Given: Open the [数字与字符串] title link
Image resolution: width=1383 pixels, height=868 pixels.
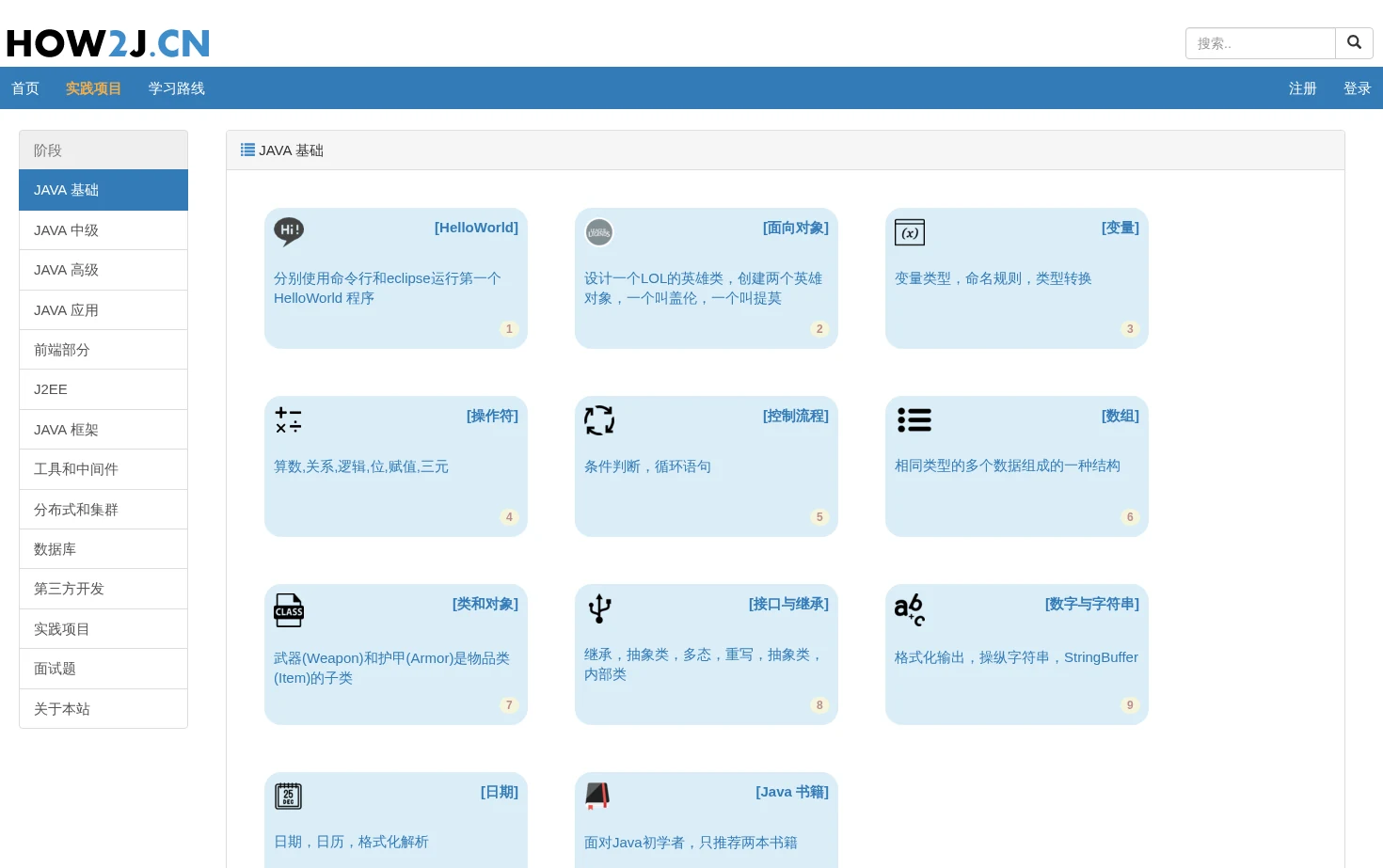Looking at the screenshot, I should pyautogui.click(x=1092, y=604).
